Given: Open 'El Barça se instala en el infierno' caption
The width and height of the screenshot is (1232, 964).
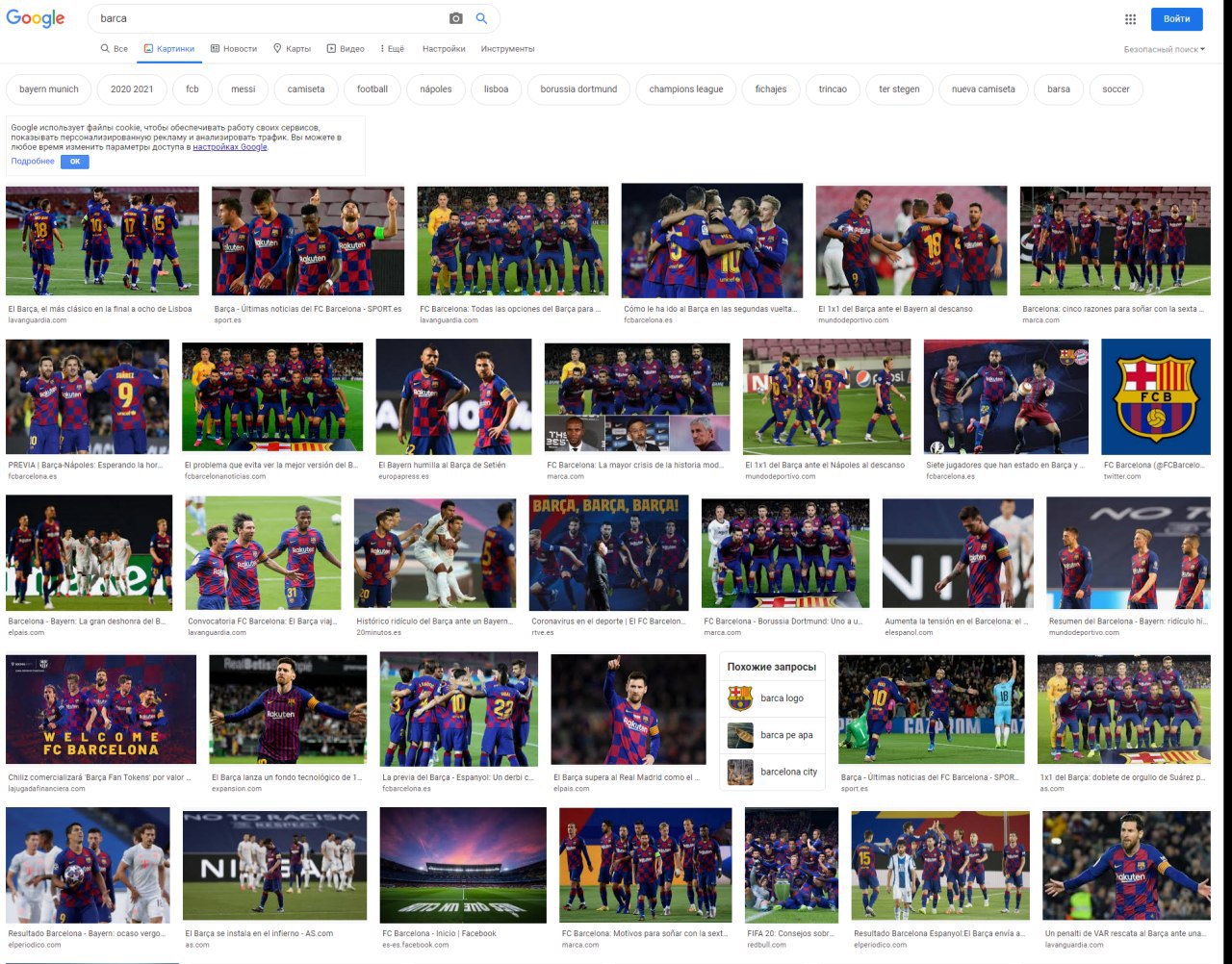Looking at the screenshot, I should point(259,933).
